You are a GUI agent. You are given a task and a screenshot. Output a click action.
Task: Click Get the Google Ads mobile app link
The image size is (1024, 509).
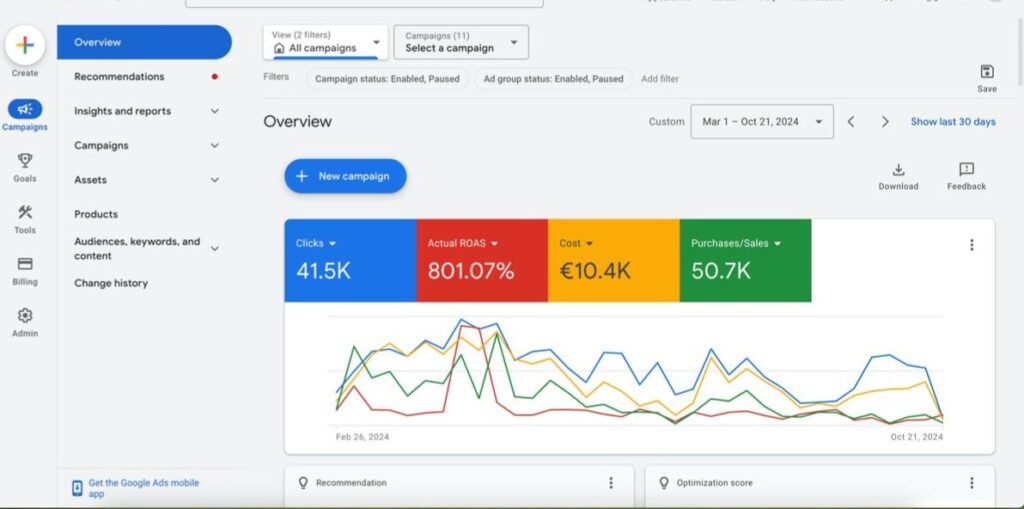[x=144, y=488]
